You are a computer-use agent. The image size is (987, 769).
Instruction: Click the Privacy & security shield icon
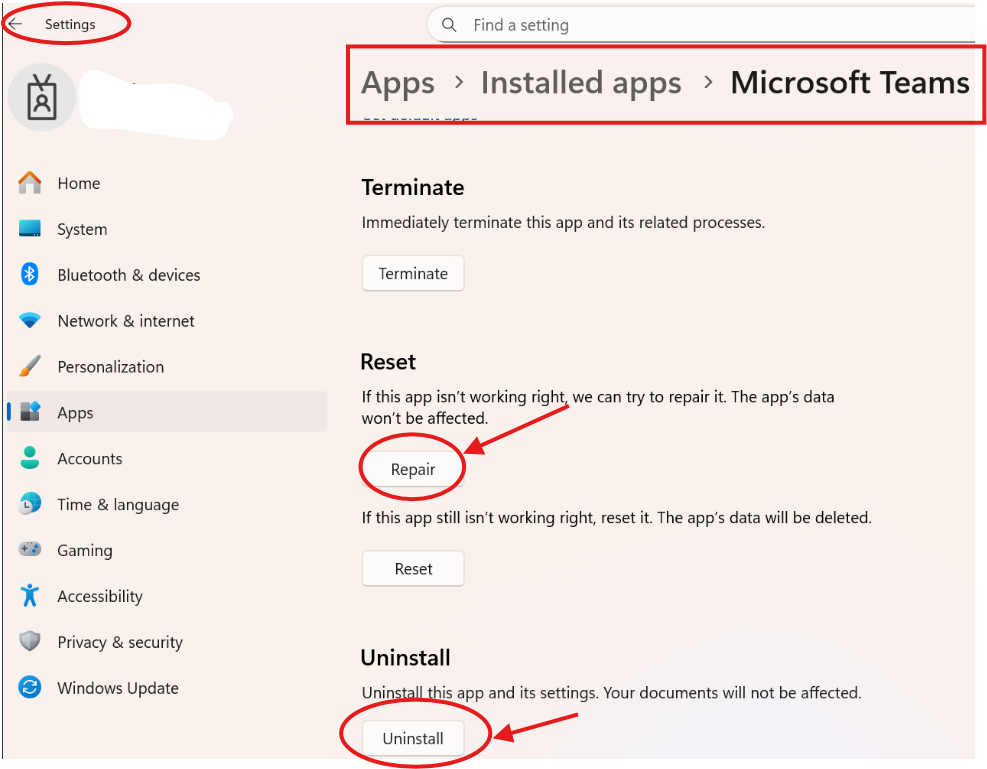(30, 641)
